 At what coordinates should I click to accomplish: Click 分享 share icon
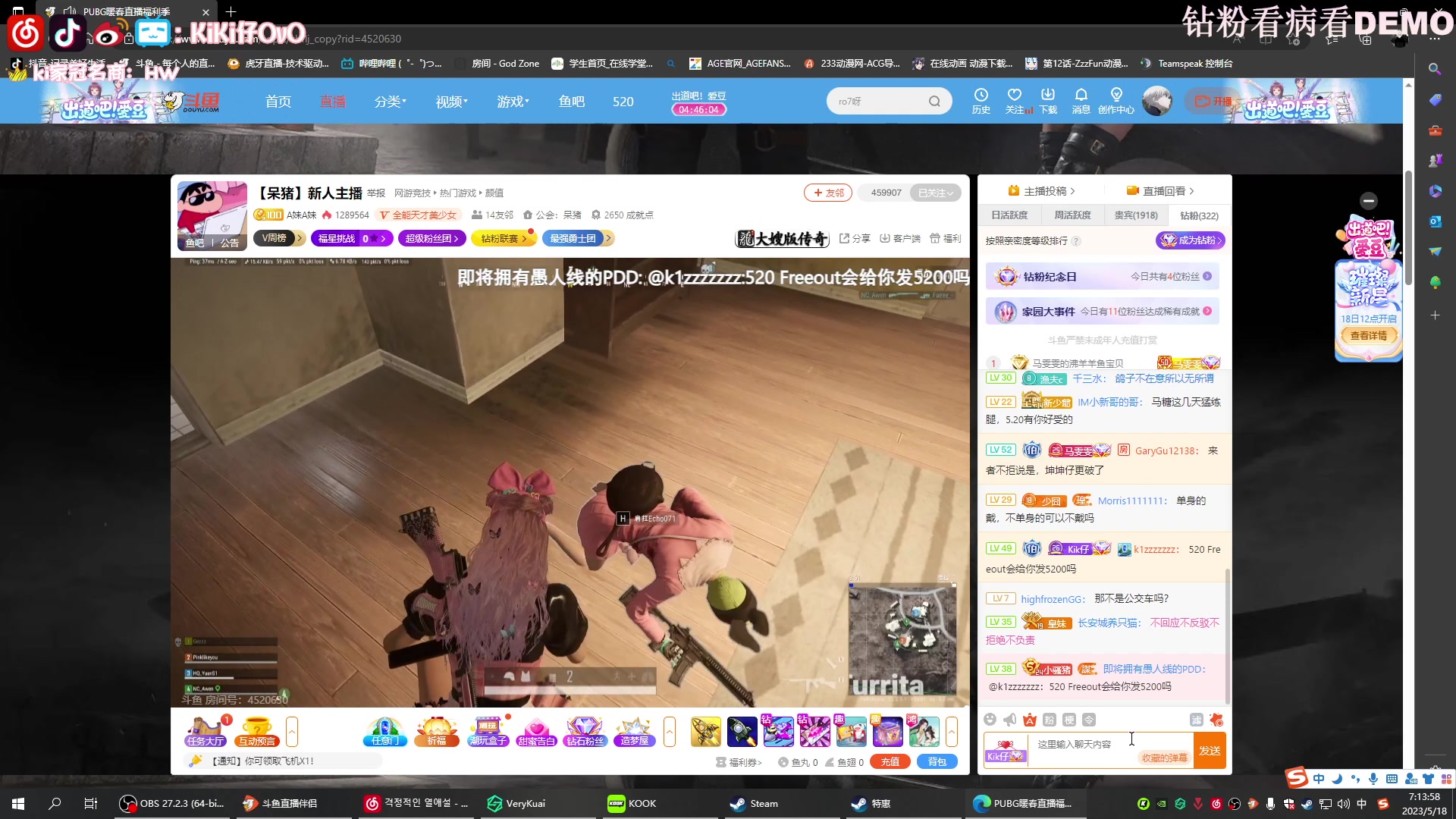tap(855, 238)
